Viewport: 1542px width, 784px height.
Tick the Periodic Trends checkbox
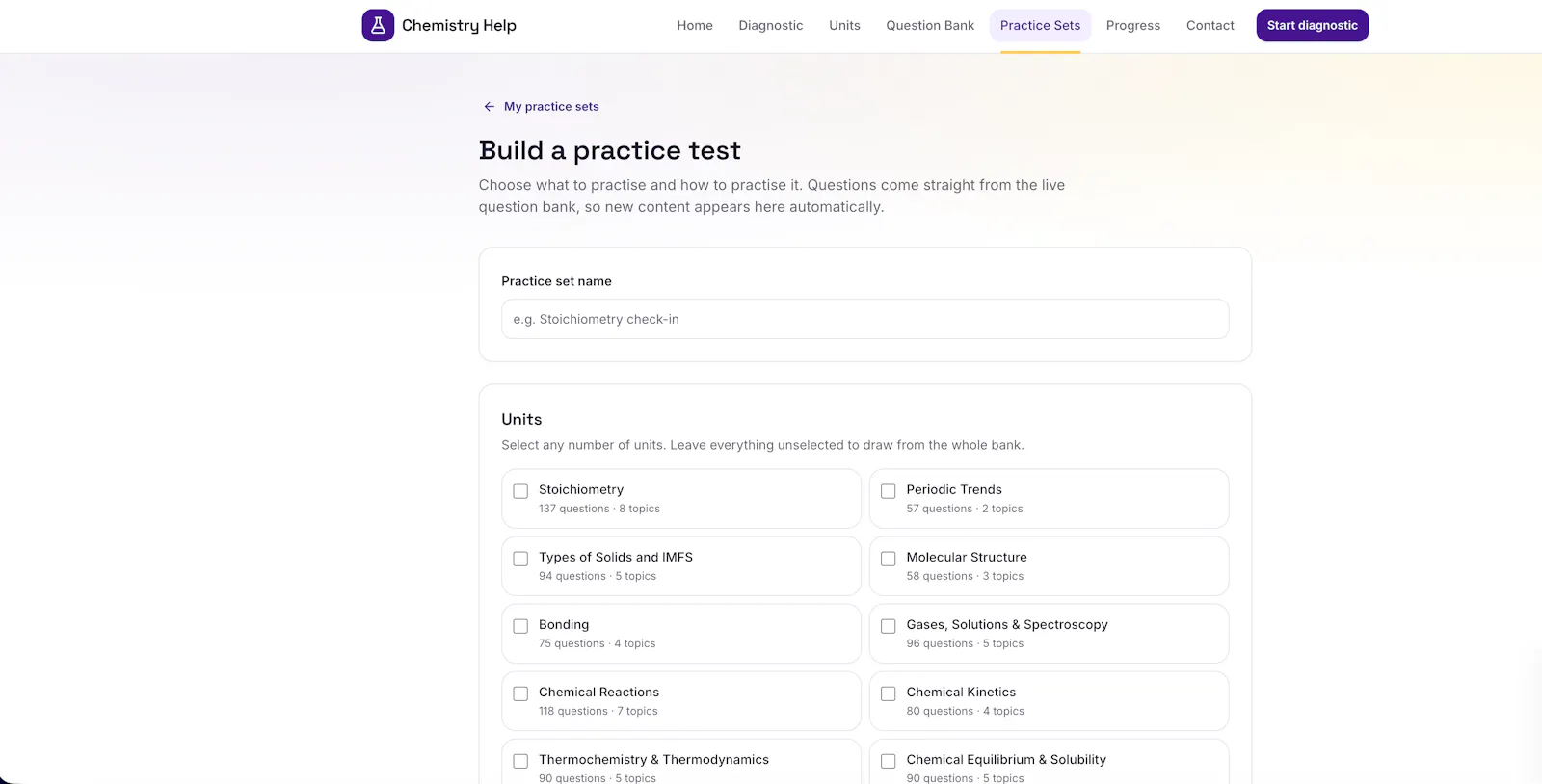(889, 491)
